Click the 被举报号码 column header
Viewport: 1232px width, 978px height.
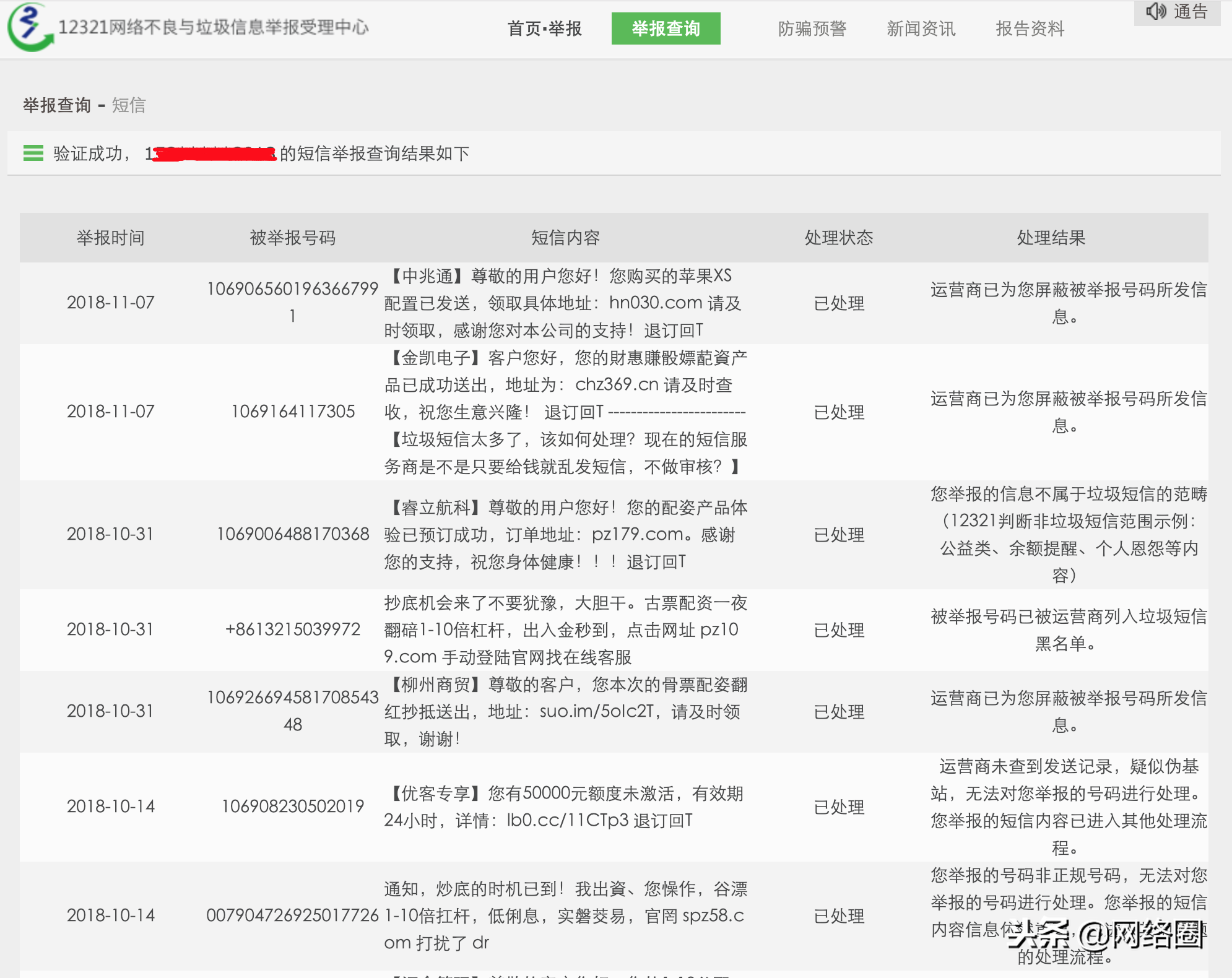click(x=292, y=237)
